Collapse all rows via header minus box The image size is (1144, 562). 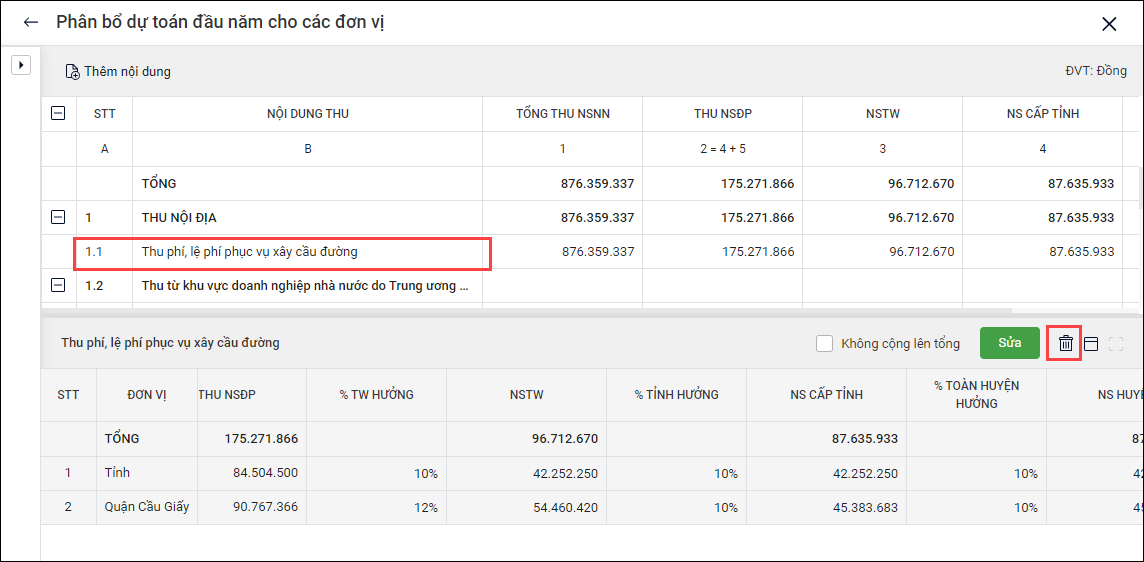pyautogui.click(x=58, y=114)
